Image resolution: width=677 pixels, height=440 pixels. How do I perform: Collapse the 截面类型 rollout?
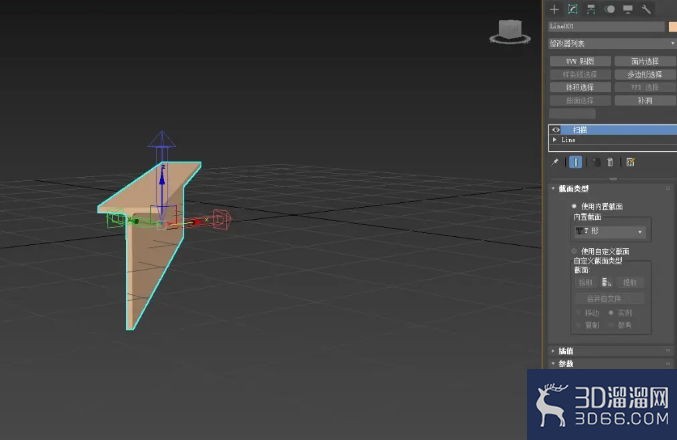tap(573, 189)
